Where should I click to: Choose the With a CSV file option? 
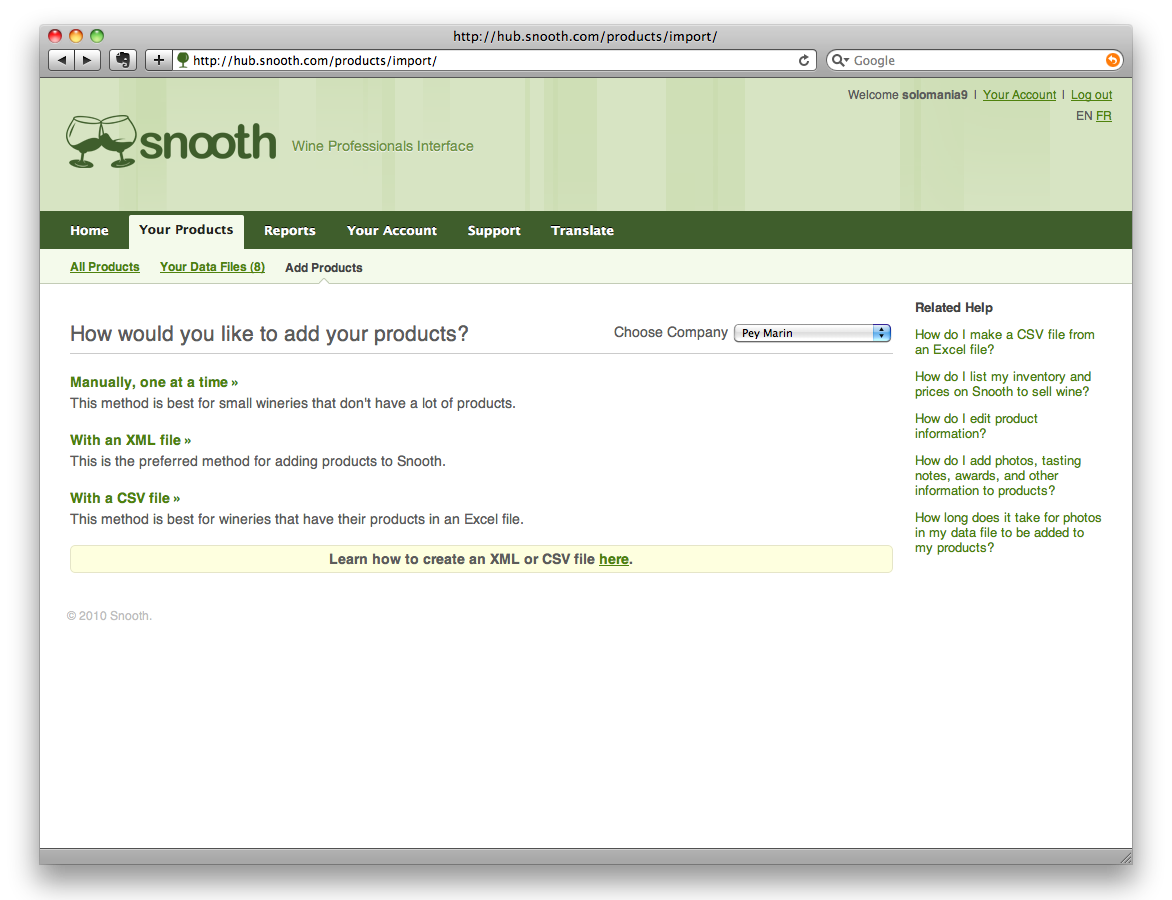click(125, 498)
